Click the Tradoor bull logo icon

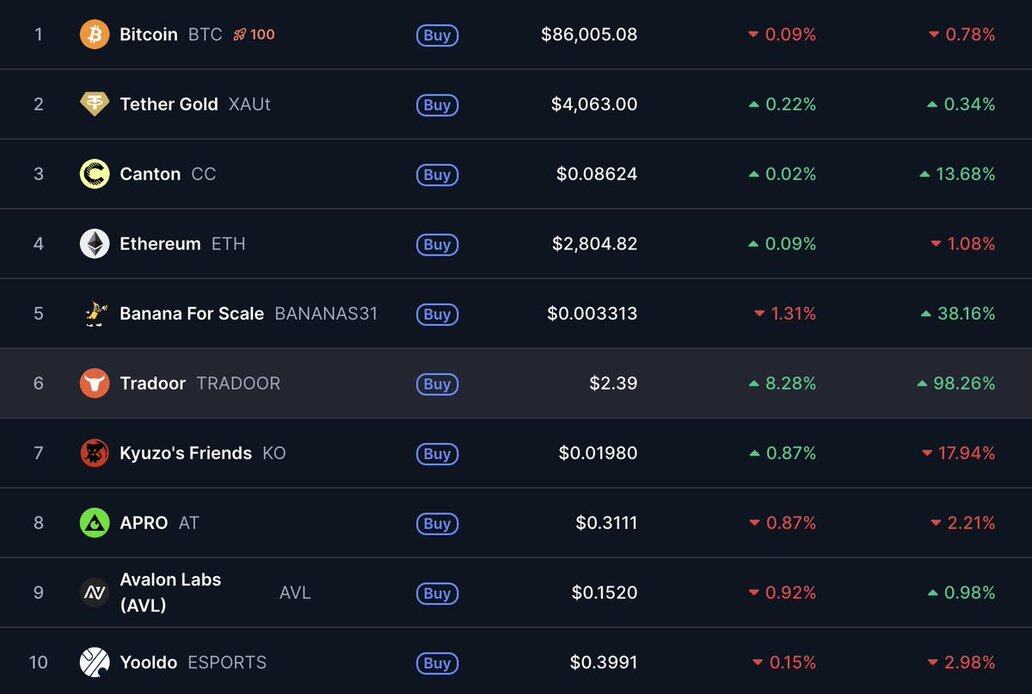tap(94, 383)
